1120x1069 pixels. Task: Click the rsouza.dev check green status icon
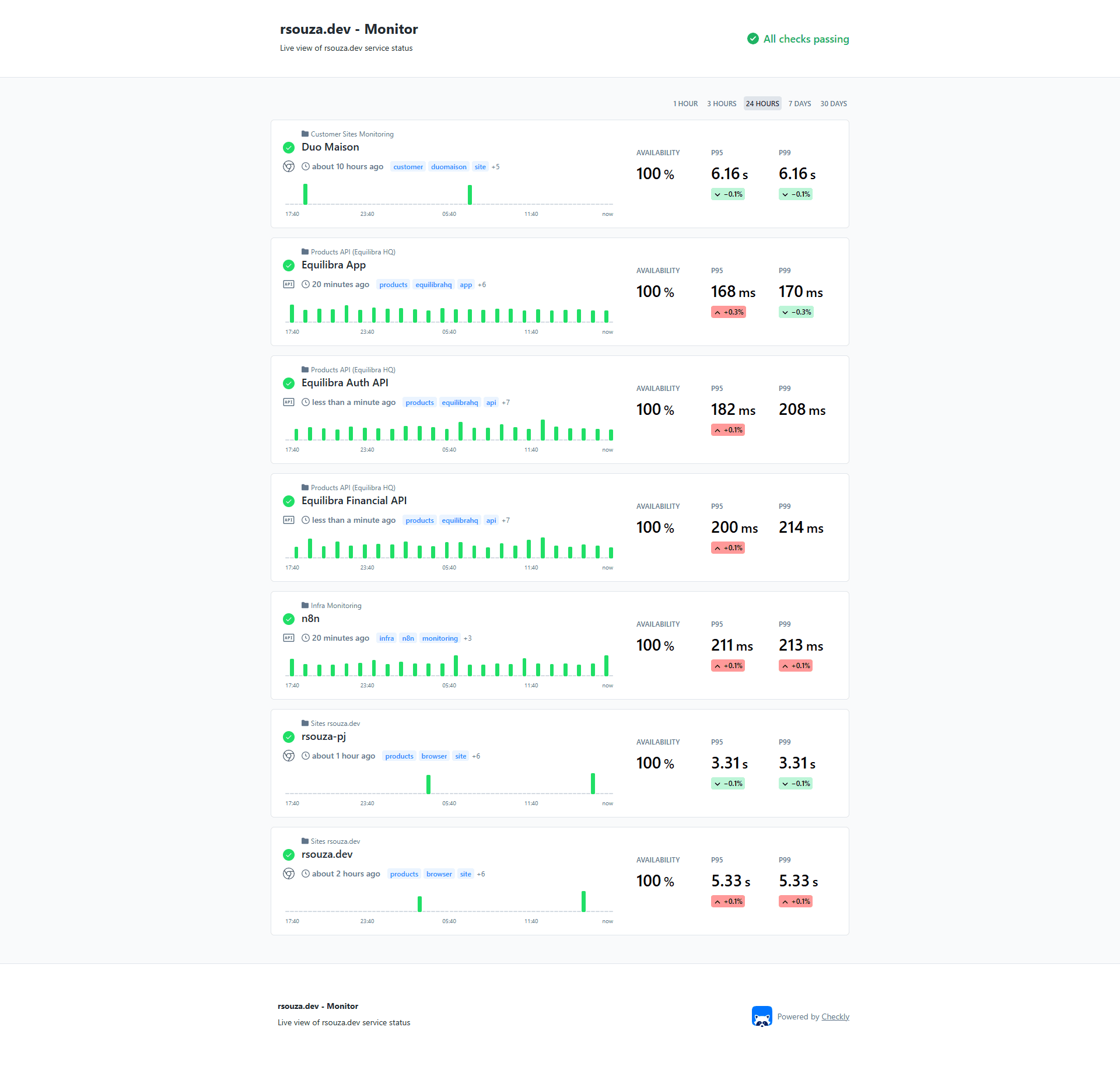click(289, 854)
